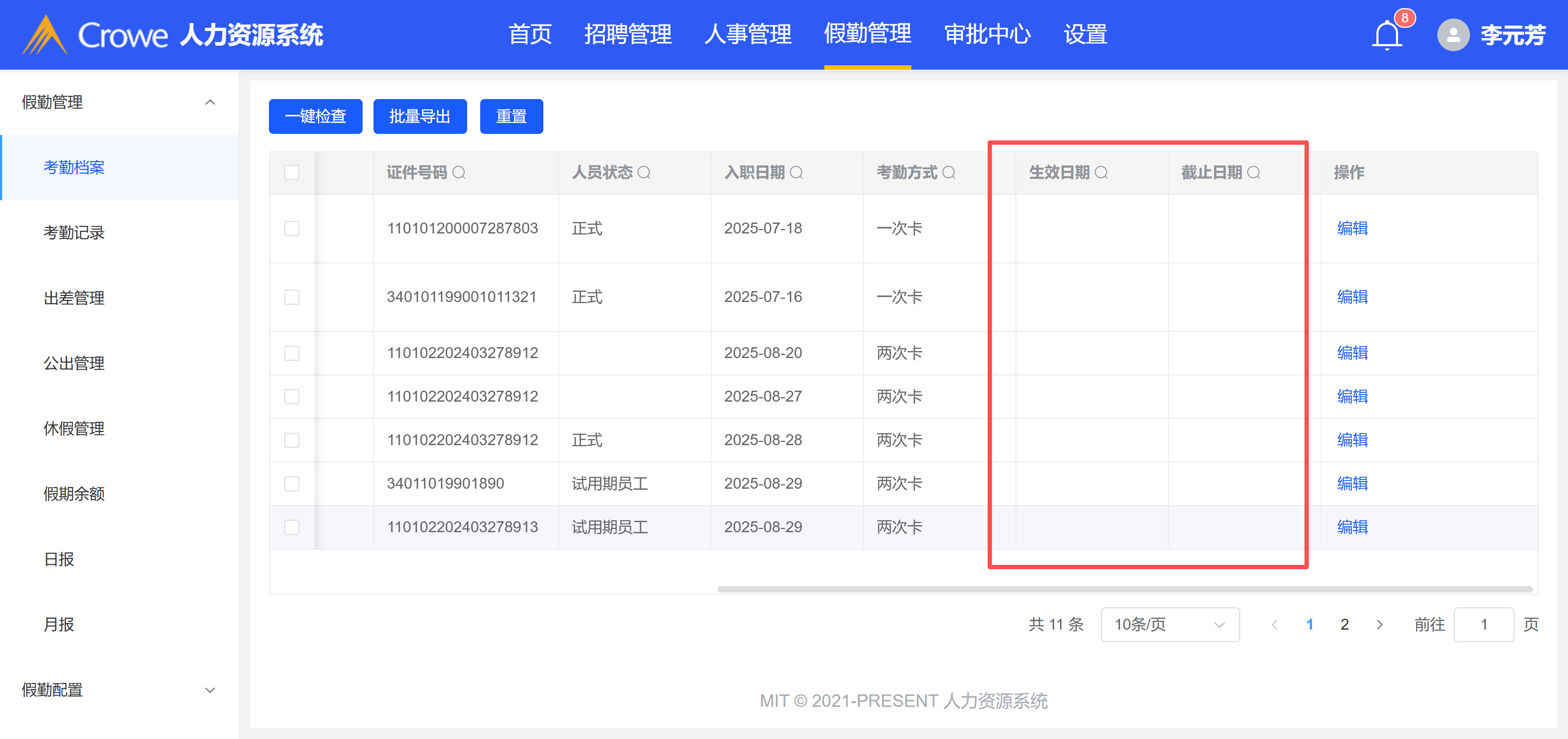
Task: Click the 一键检查 button
Action: coord(315,116)
